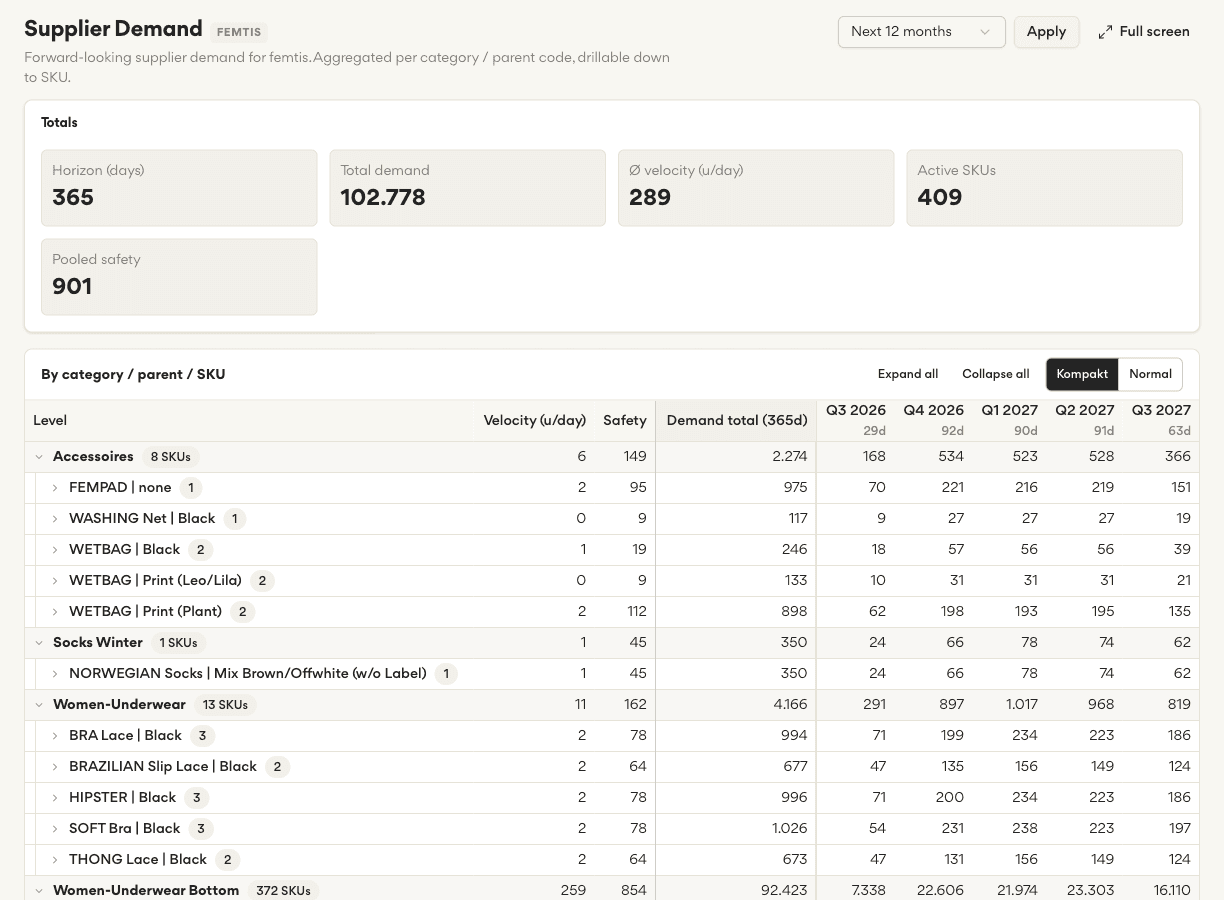Image resolution: width=1224 pixels, height=900 pixels.
Task: Expand the SOFT Bra | Black row
Action: [x=55, y=829]
